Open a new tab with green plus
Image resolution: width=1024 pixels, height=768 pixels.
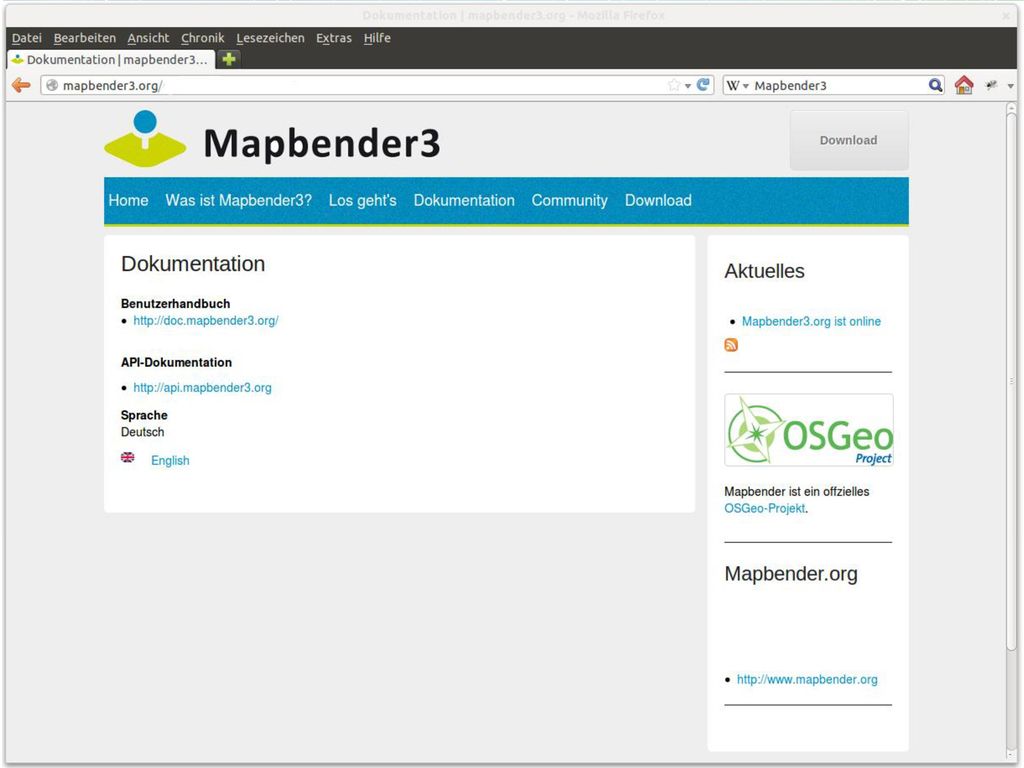click(229, 59)
